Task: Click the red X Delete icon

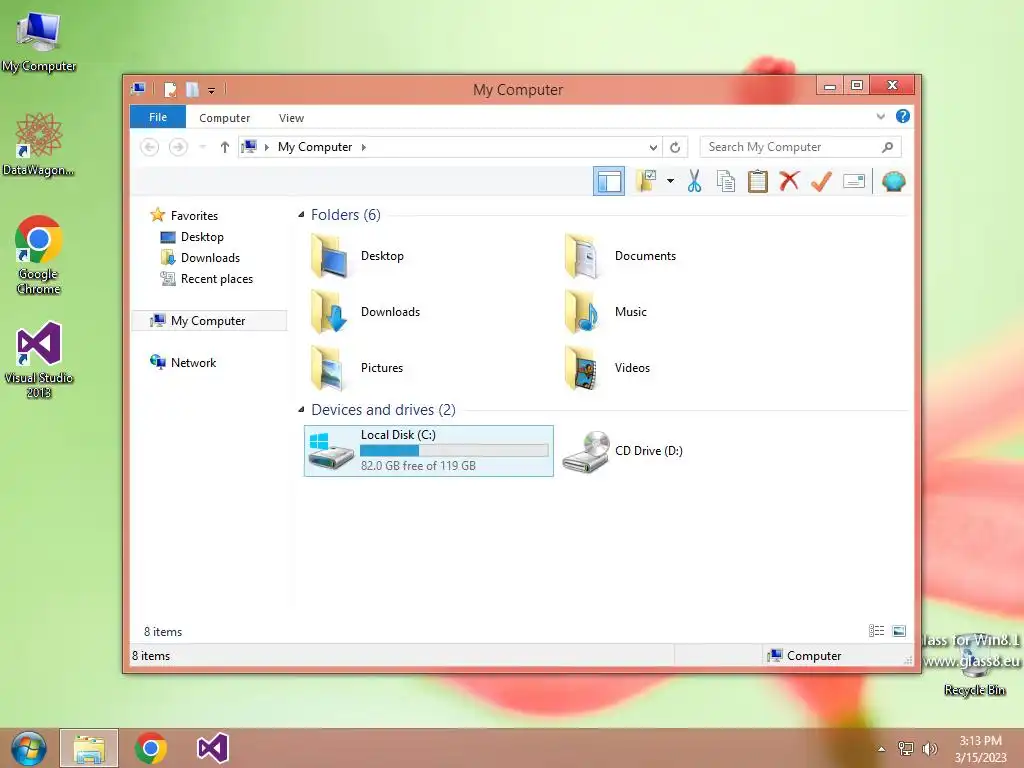Action: [x=789, y=181]
